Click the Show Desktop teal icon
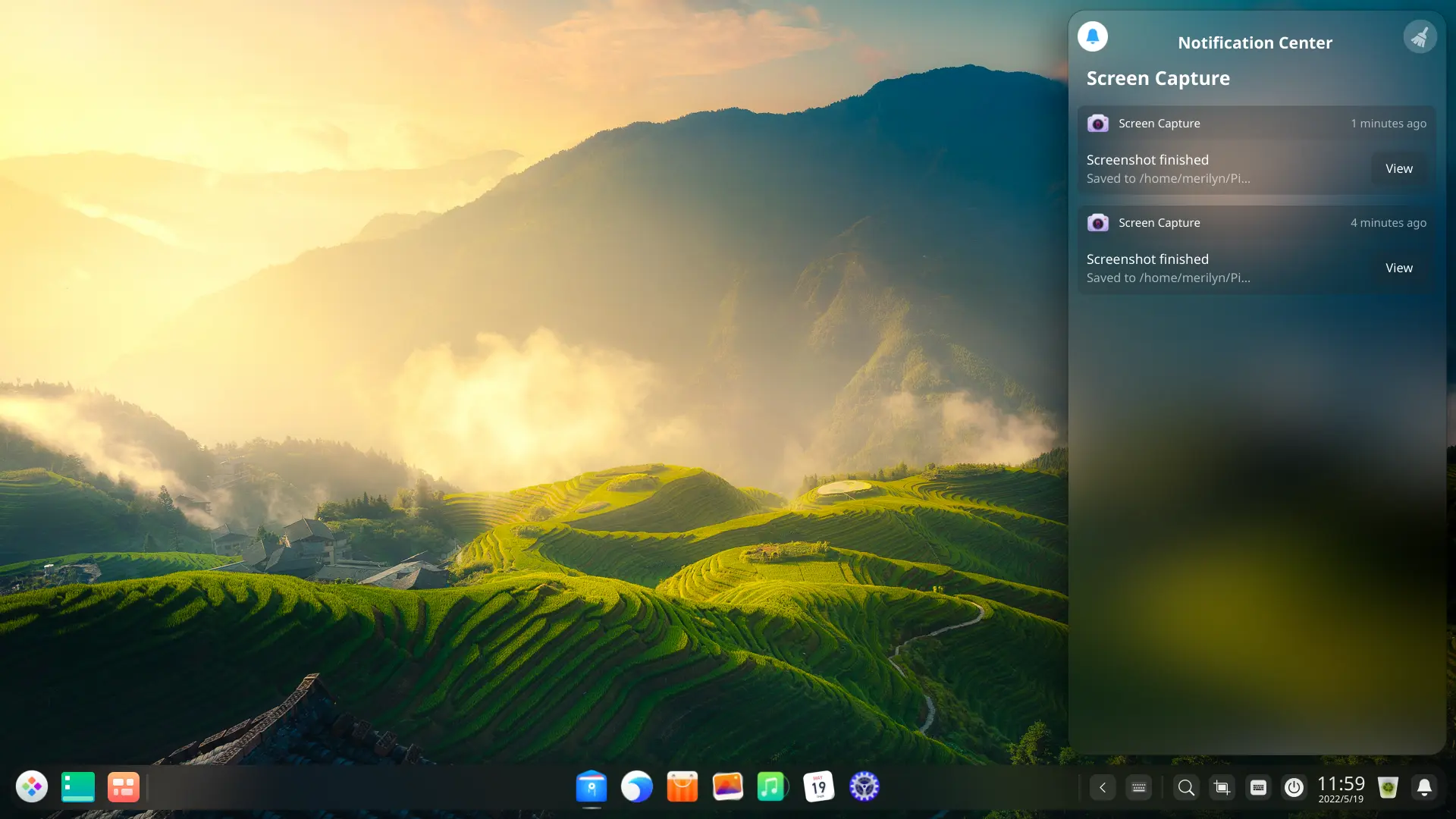The width and height of the screenshot is (1456, 819). (x=77, y=787)
